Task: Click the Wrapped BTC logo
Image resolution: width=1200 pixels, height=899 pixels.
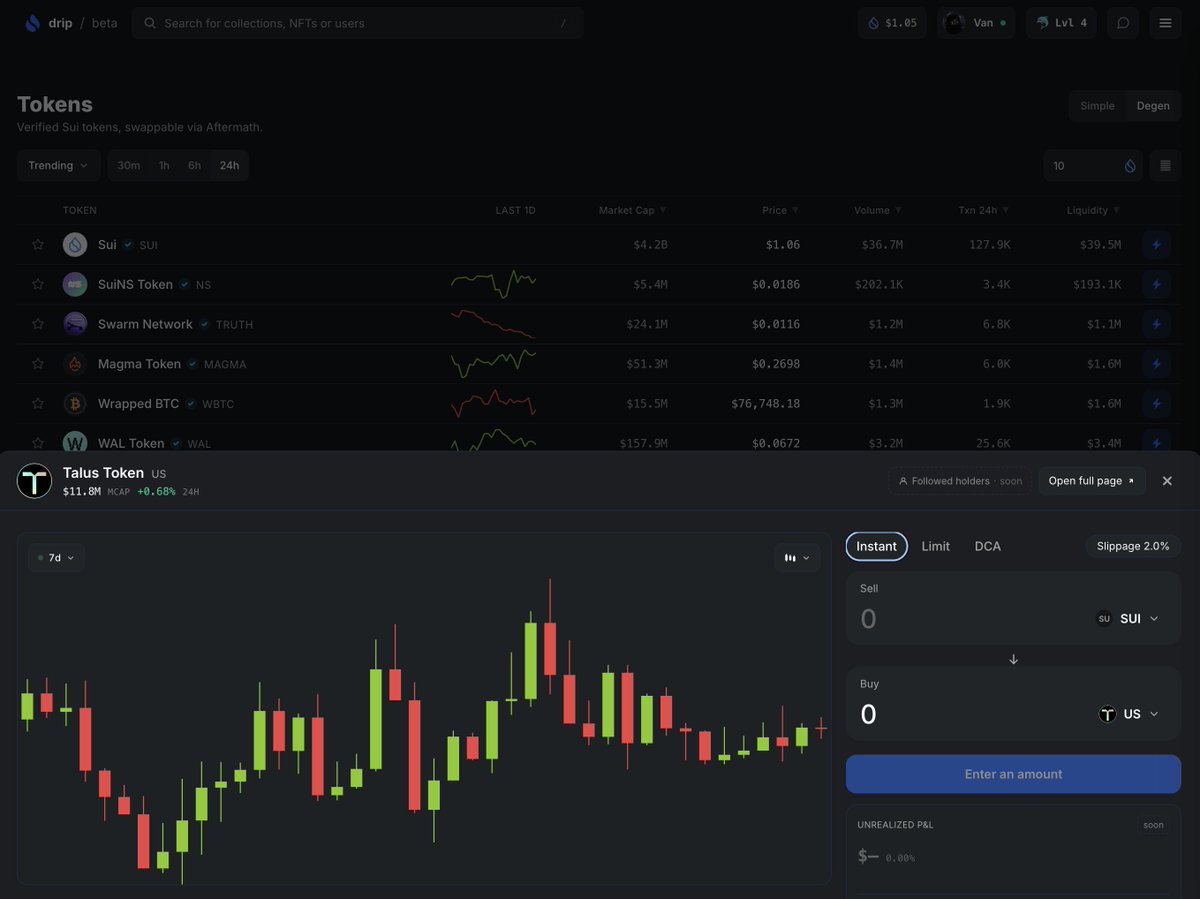Action: (x=75, y=404)
